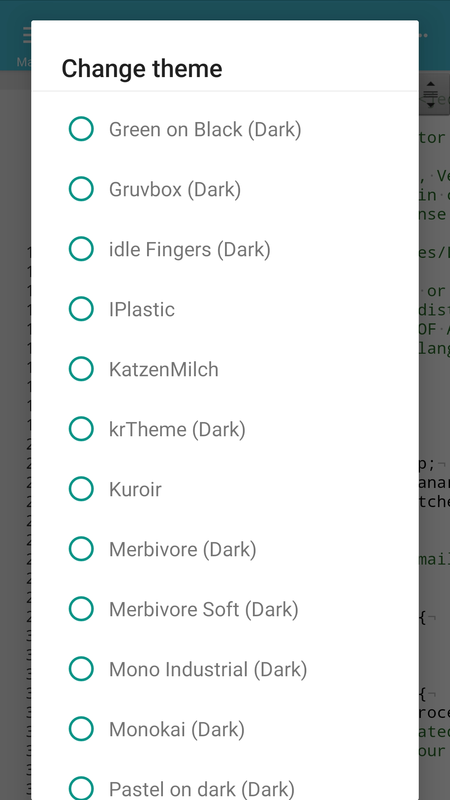Click the up arrow on editor stepper
This screenshot has height=800, width=450.
[431, 84]
